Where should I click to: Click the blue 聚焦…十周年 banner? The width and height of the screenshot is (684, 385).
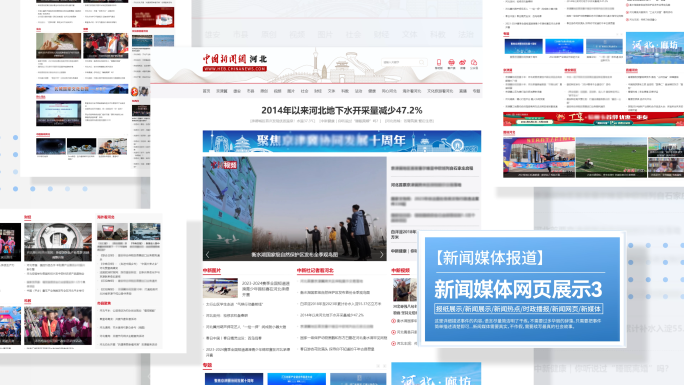[342, 141]
